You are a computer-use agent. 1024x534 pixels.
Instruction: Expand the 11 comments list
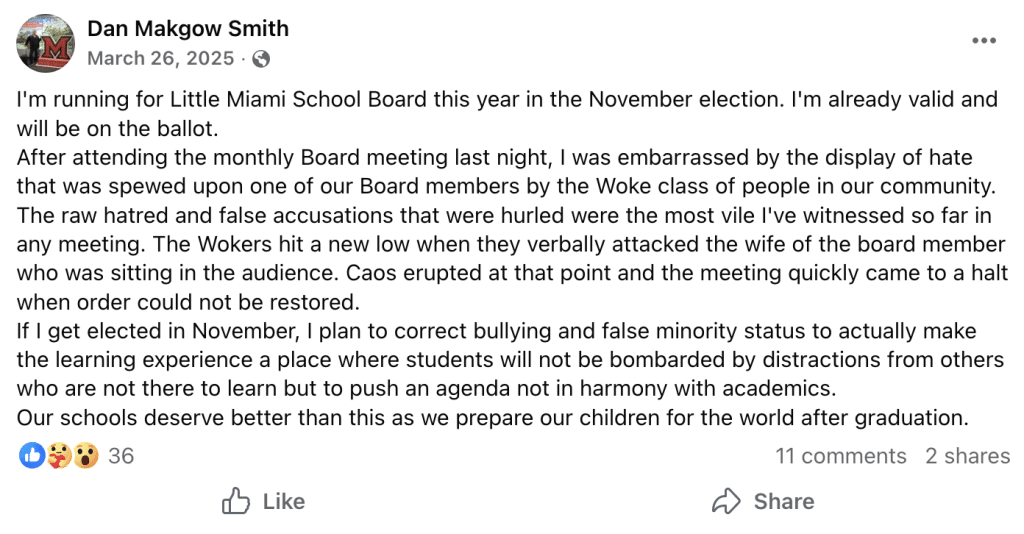coord(840,456)
